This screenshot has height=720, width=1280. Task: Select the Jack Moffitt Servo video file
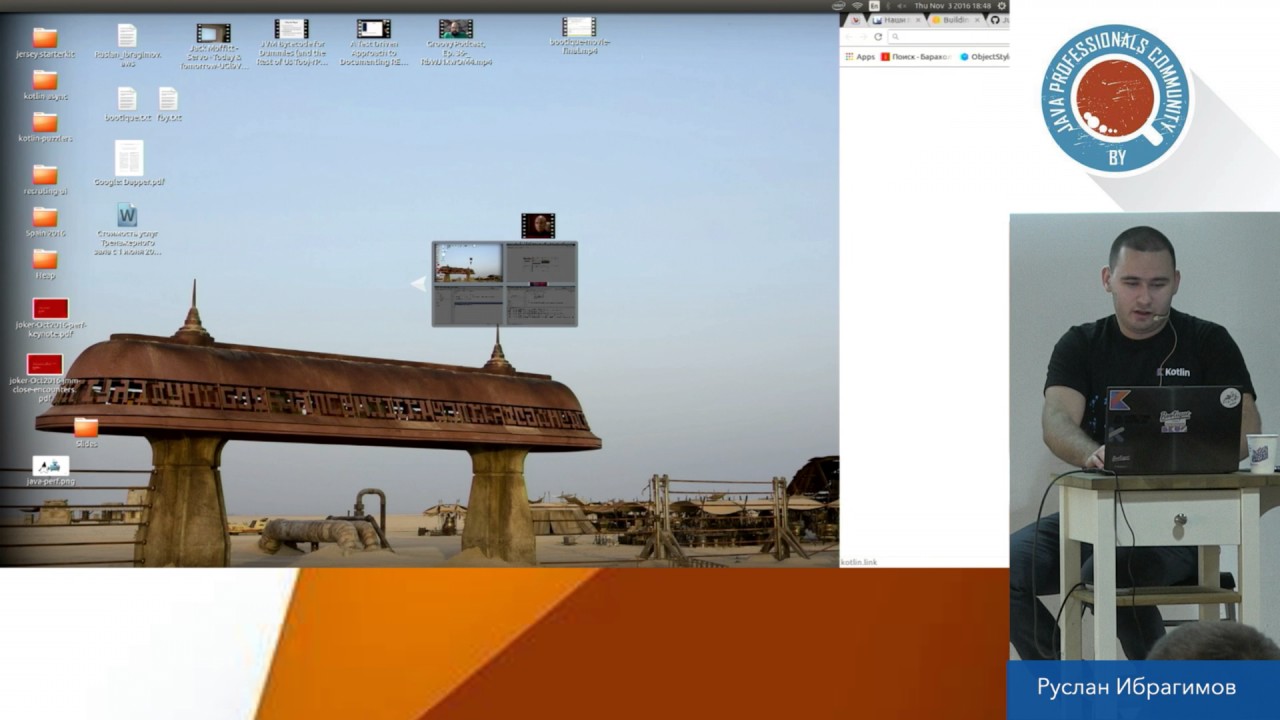[213, 33]
